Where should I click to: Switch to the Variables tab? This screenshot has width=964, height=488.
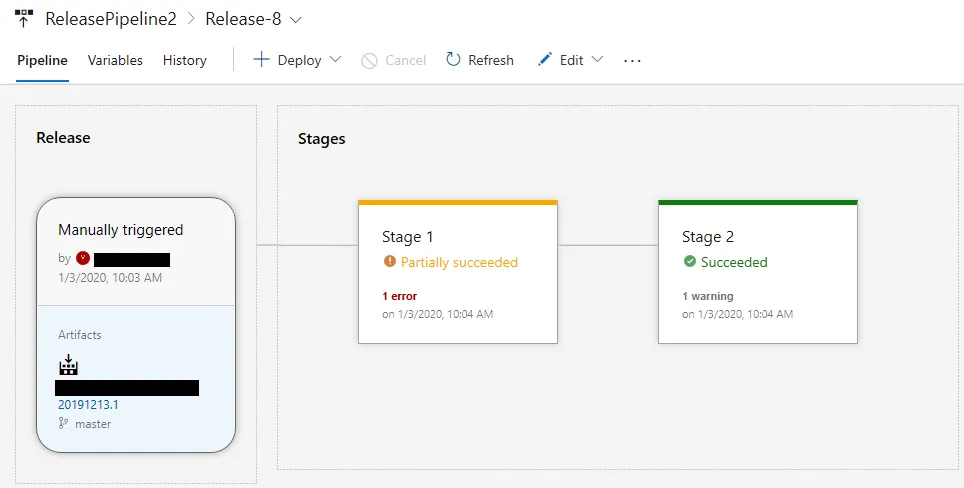(115, 60)
